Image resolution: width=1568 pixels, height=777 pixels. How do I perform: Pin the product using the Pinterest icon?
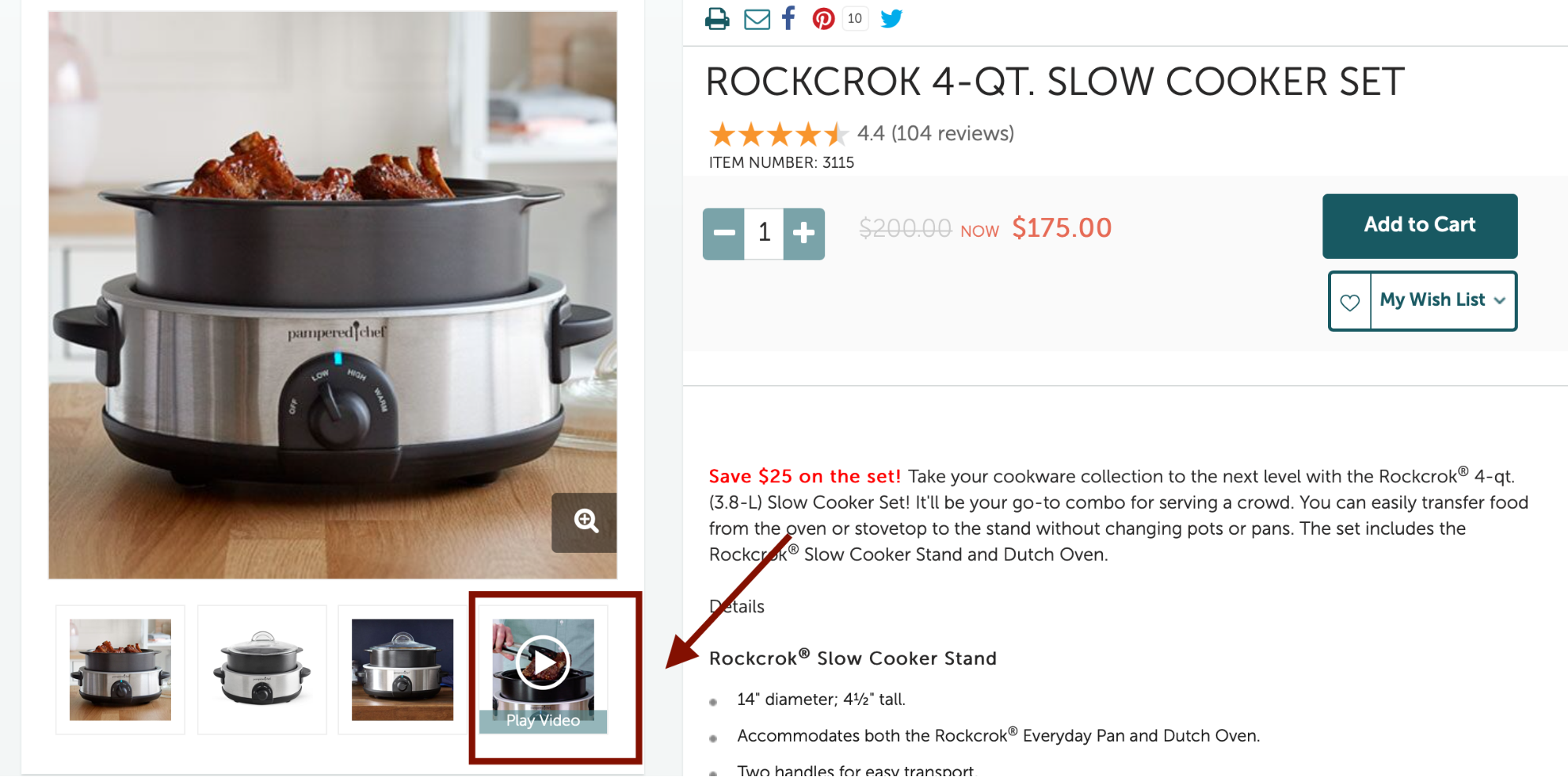click(823, 18)
